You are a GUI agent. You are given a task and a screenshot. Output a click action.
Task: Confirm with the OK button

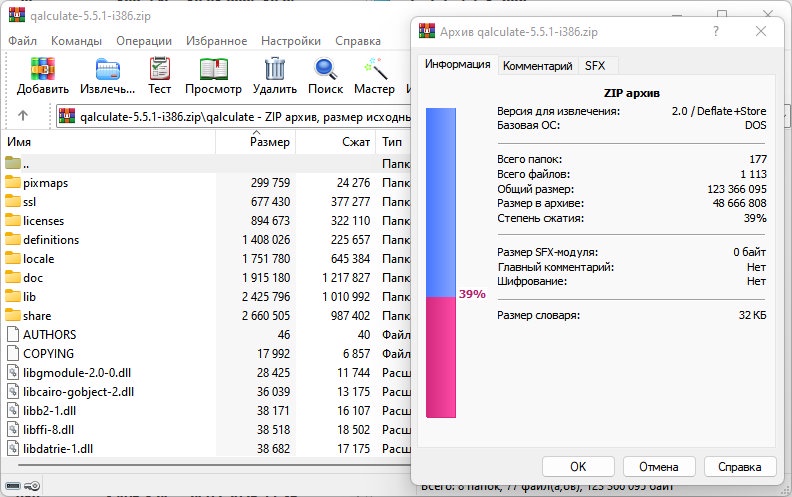click(578, 466)
